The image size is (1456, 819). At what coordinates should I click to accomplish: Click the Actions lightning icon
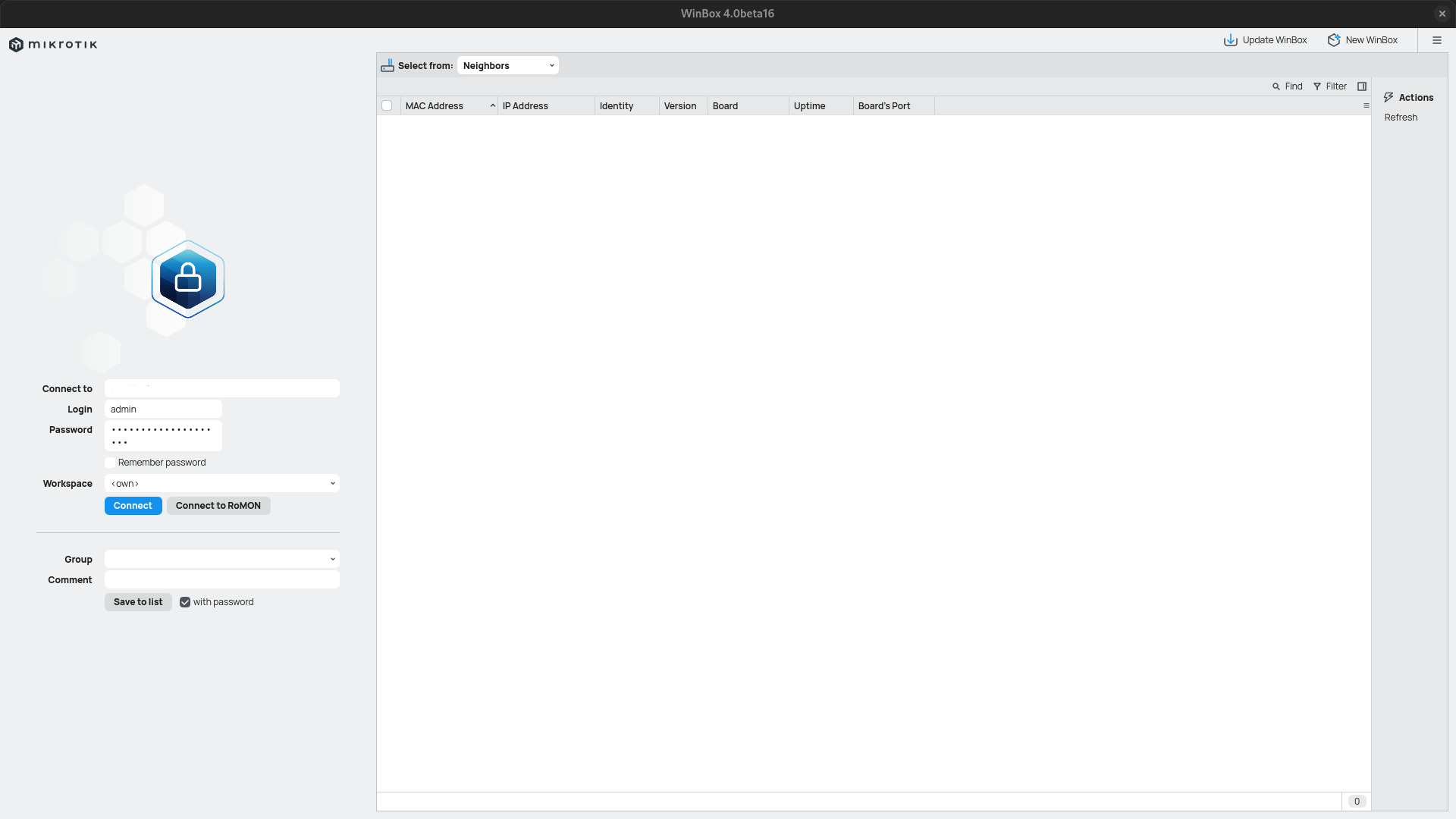(x=1389, y=98)
